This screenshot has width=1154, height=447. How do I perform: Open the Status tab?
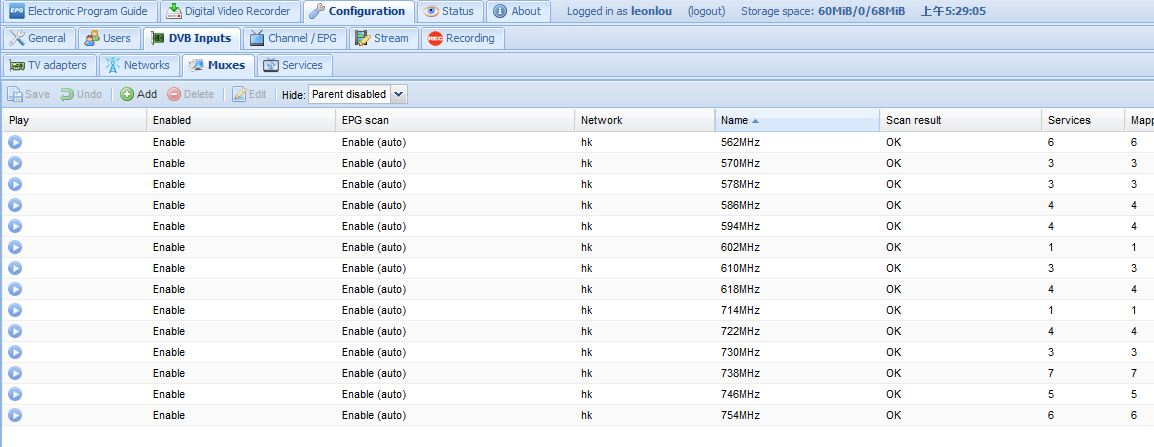(x=450, y=11)
